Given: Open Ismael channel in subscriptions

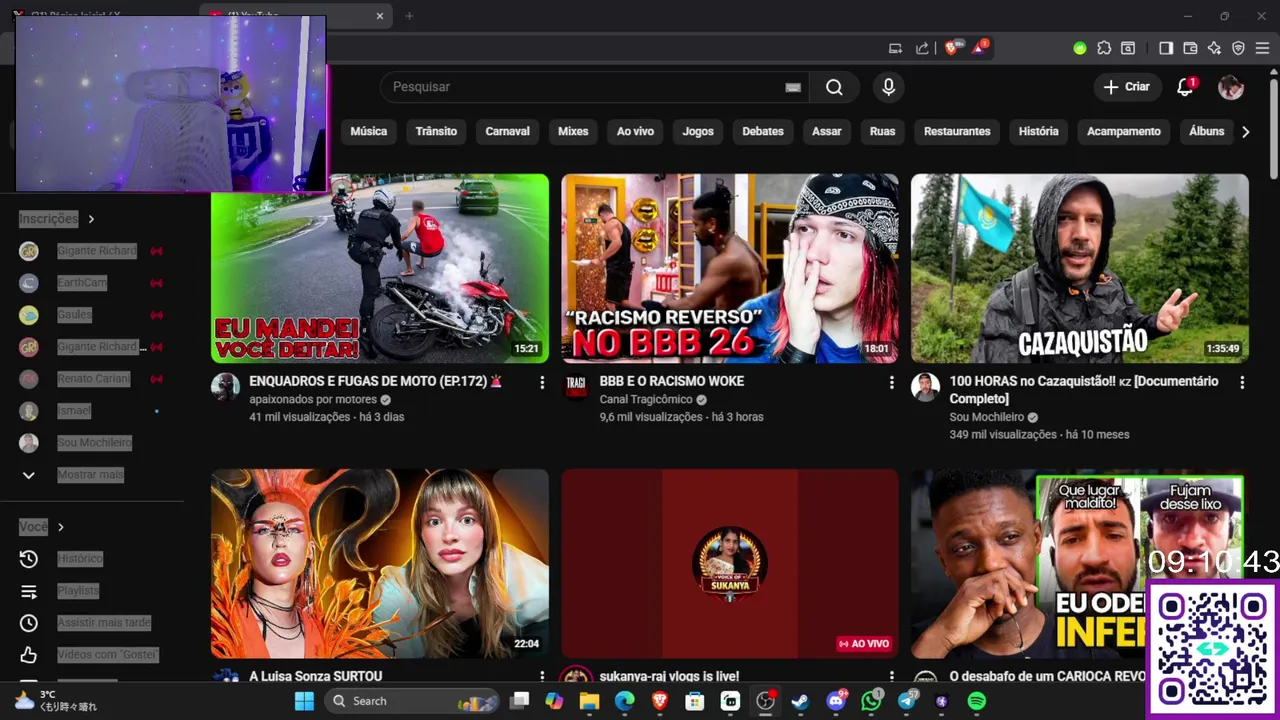Looking at the screenshot, I should click(75, 411).
